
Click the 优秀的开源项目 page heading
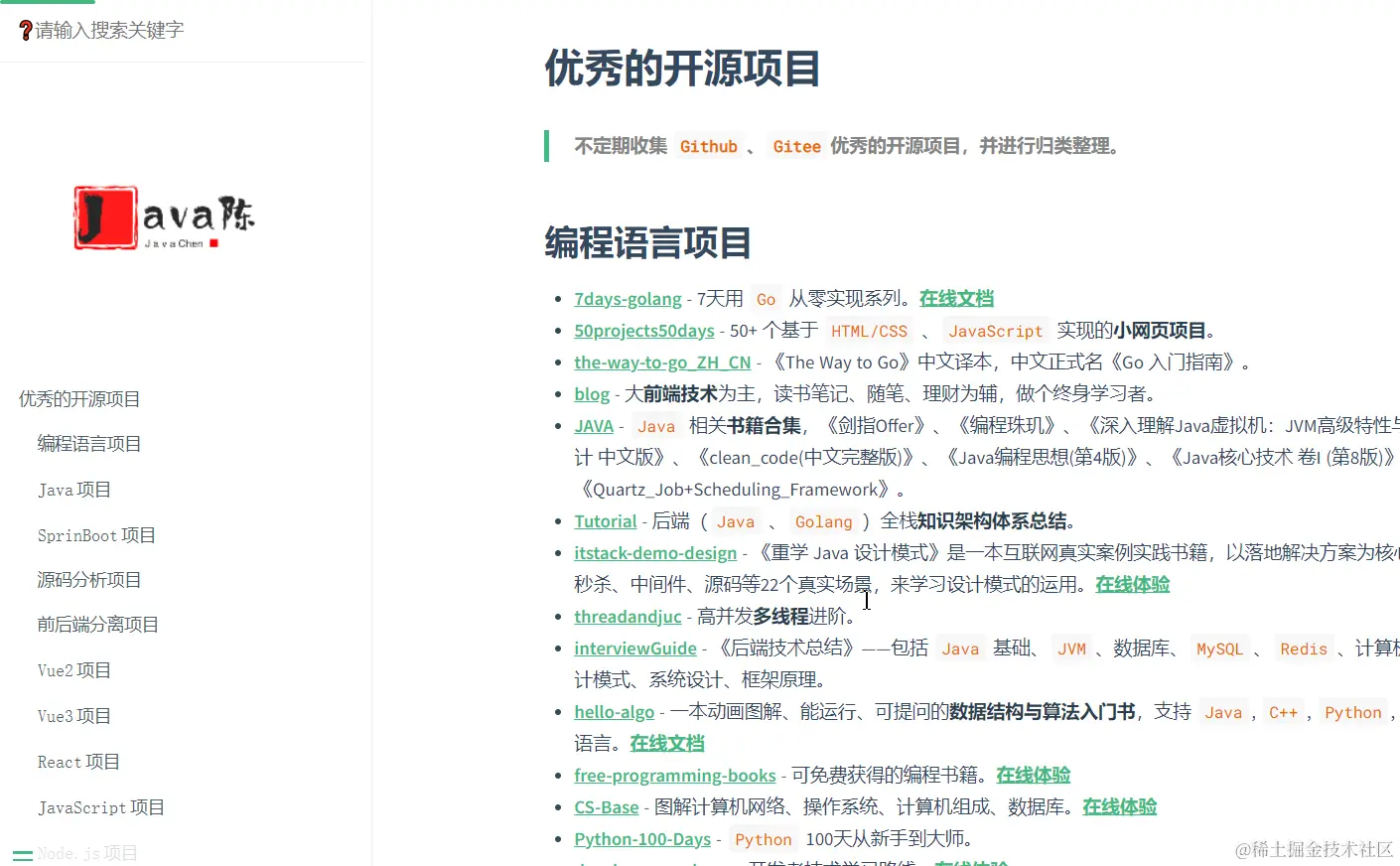click(x=682, y=69)
